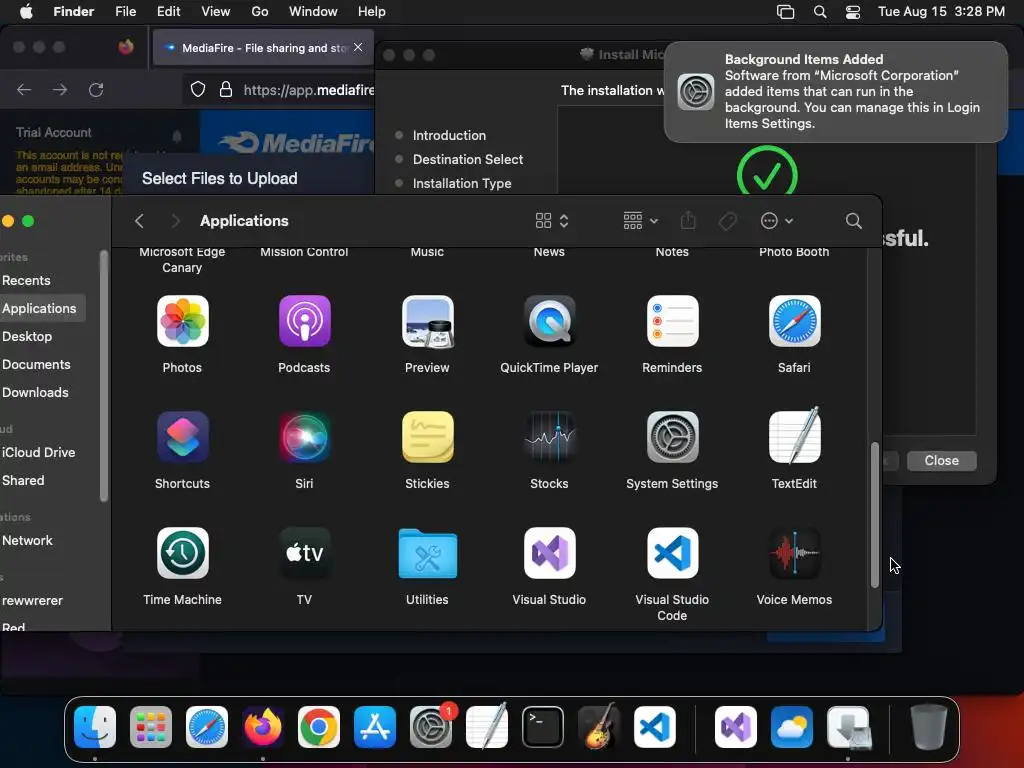Viewport: 1024px width, 768px height.
Task: Click the 'Destination Select' installer step
Action: [x=468, y=159]
